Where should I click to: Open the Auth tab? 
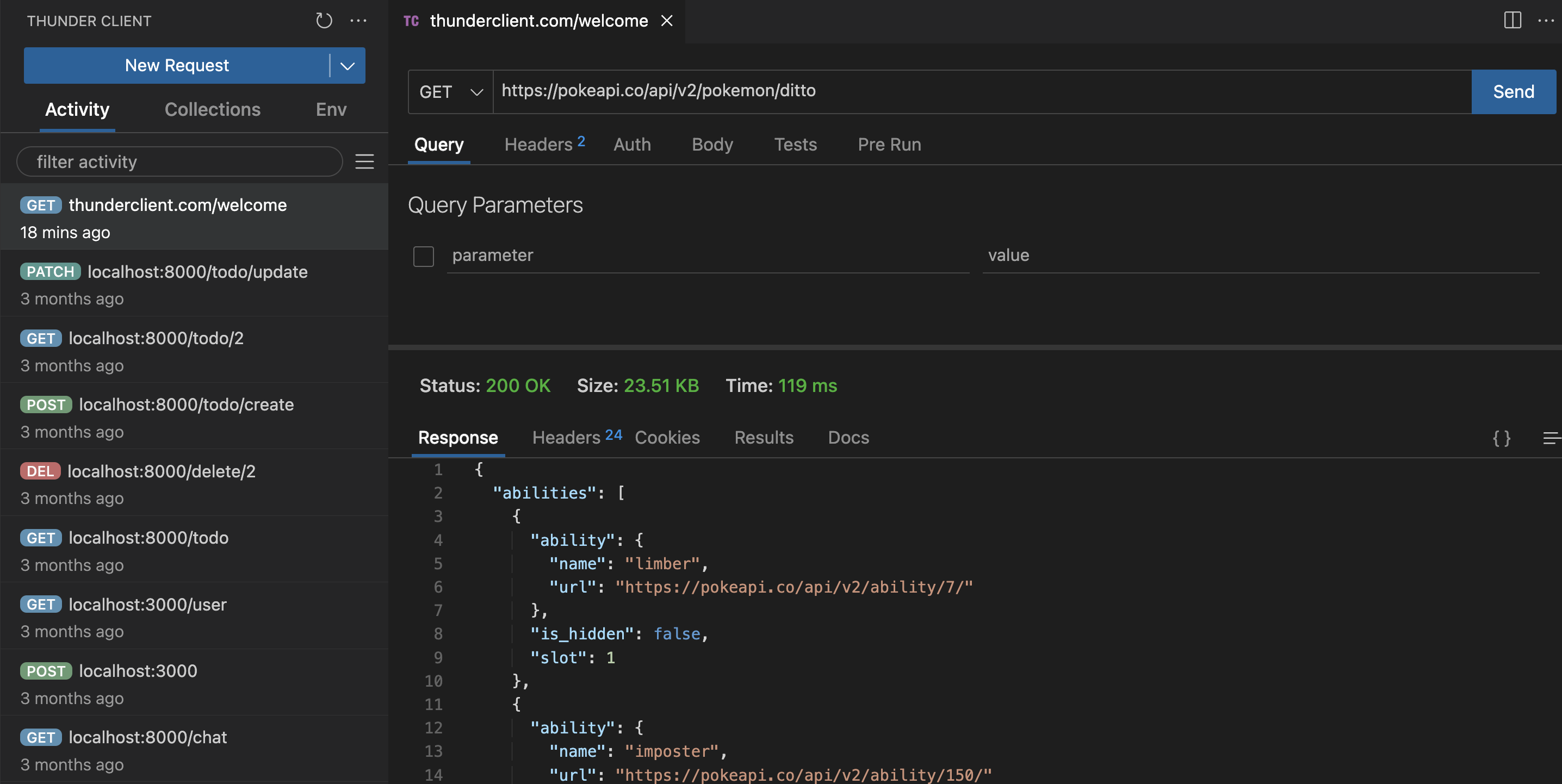632,145
